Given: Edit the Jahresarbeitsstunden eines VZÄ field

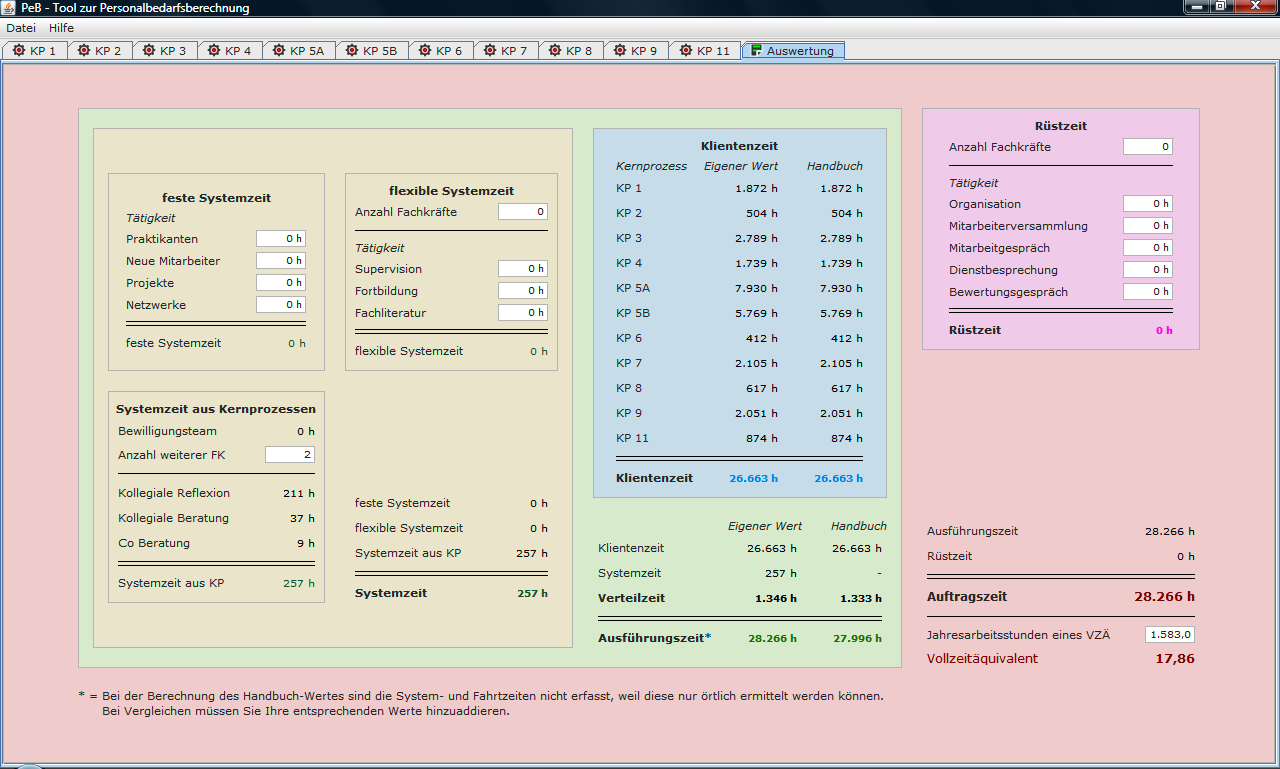Looking at the screenshot, I should point(1169,634).
